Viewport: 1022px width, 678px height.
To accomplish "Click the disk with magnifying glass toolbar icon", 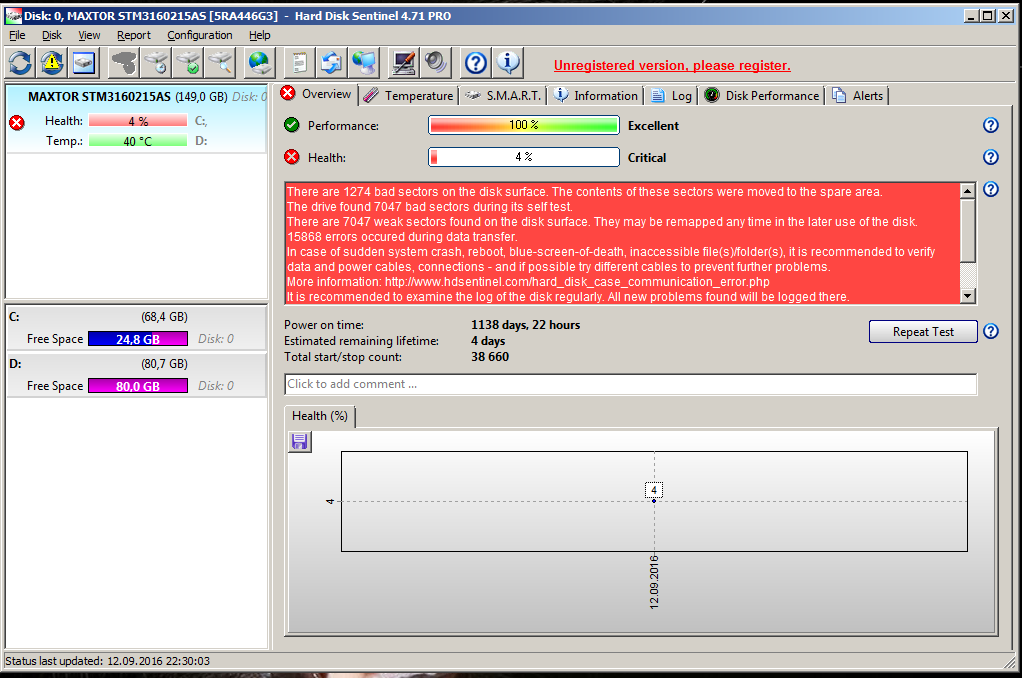I will click(220, 63).
